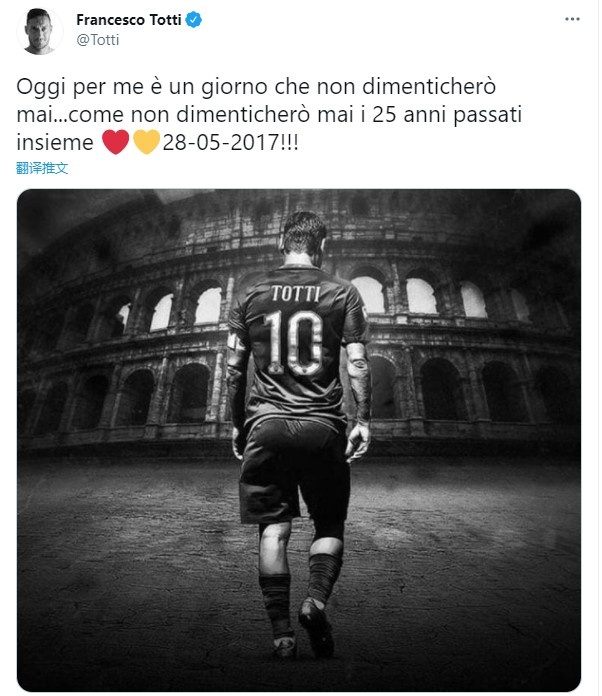The image size is (602, 696).
Task: Click the player's raised right boot
Action: [316, 627]
